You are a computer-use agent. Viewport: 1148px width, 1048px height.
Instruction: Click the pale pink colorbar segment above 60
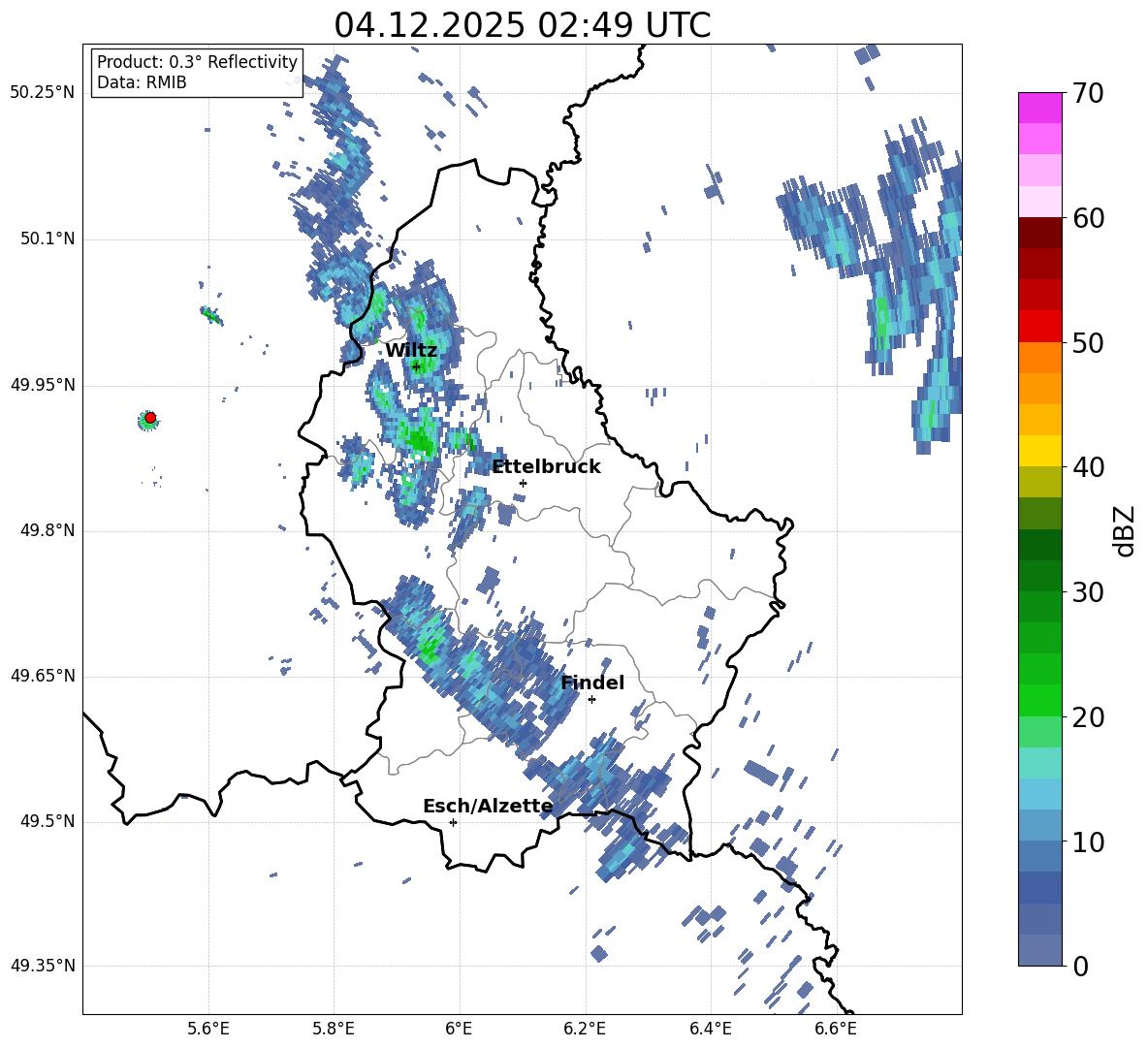pyautogui.click(x=1039, y=202)
